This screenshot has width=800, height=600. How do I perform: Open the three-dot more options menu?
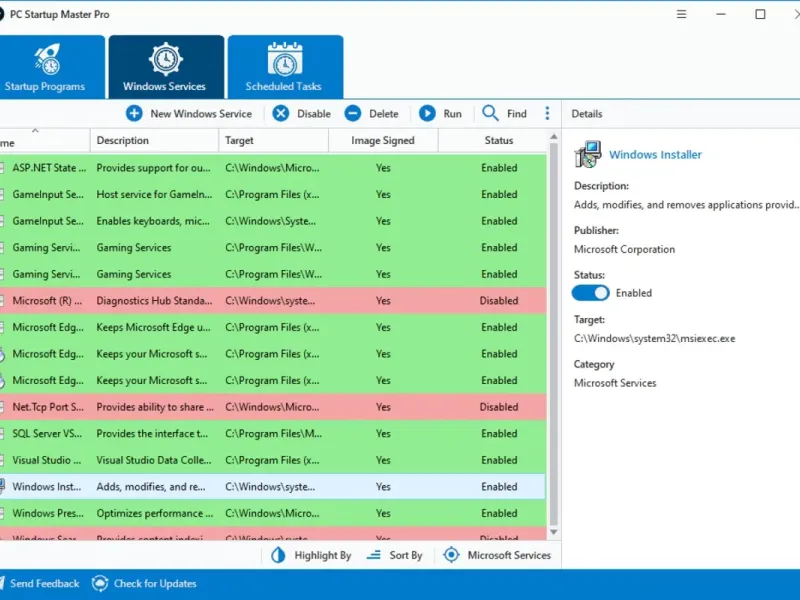pyautogui.click(x=547, y=114)
